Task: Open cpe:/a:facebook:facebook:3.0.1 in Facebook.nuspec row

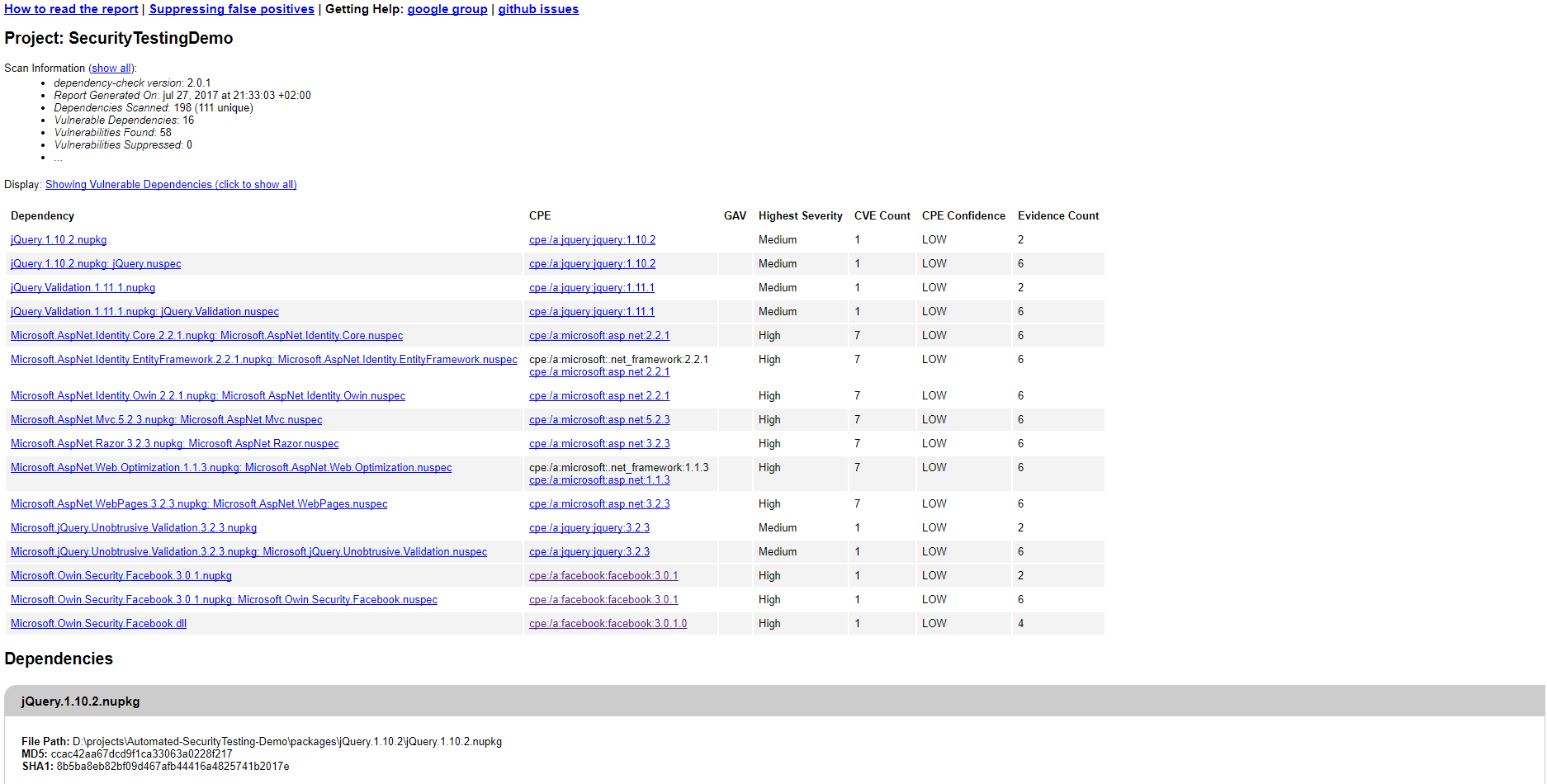Action: pos(603,600)
